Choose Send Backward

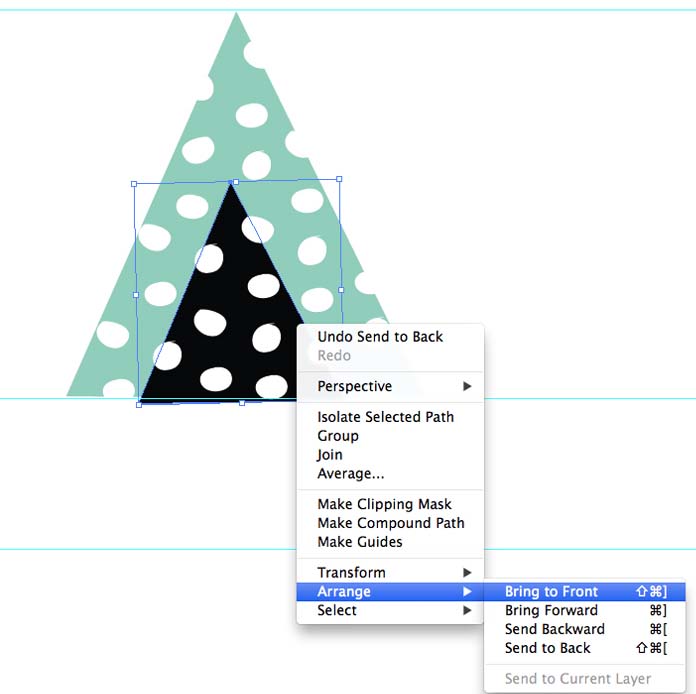tap(585, 629)
